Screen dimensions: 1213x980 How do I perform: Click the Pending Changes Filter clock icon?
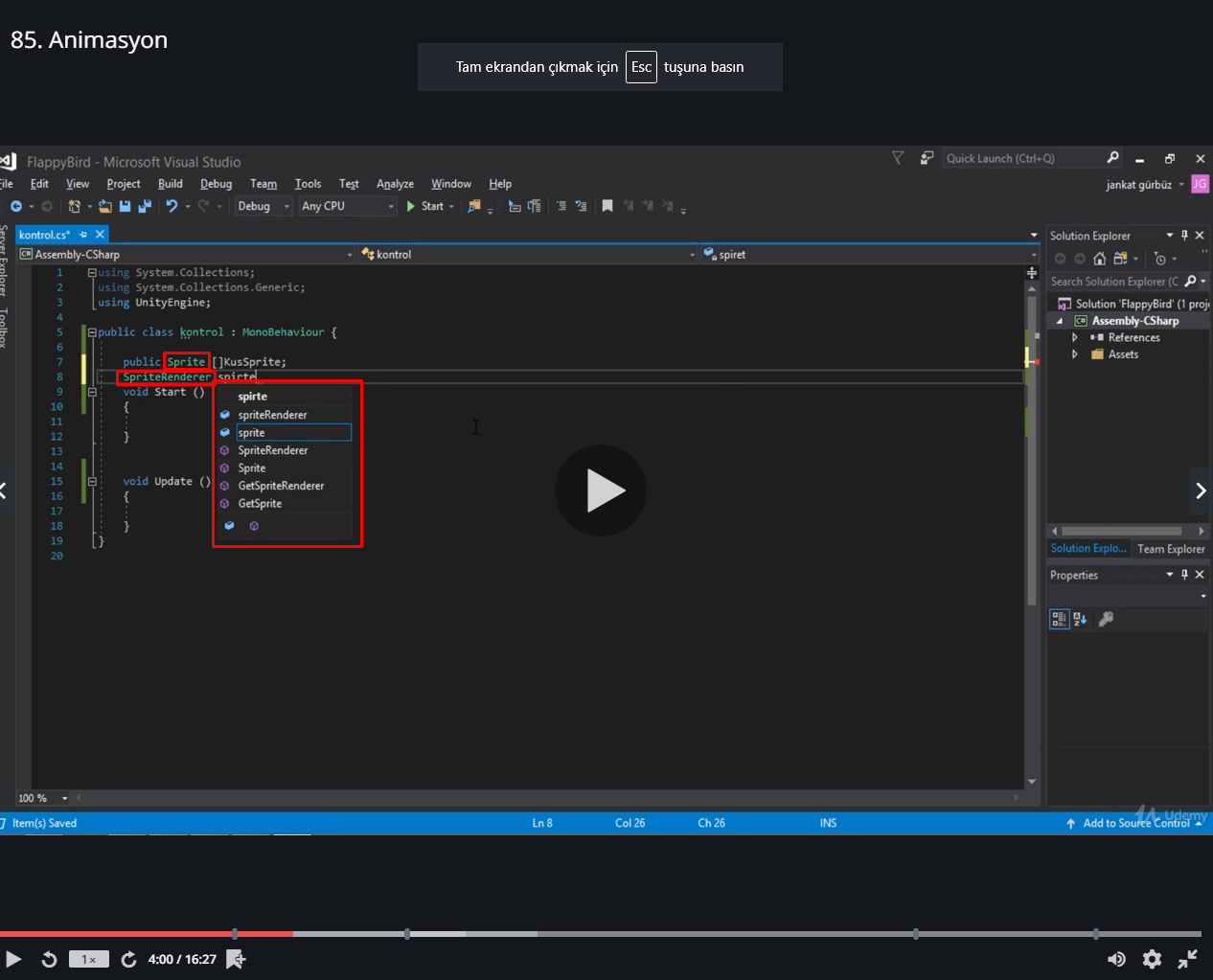(1161, 259)
